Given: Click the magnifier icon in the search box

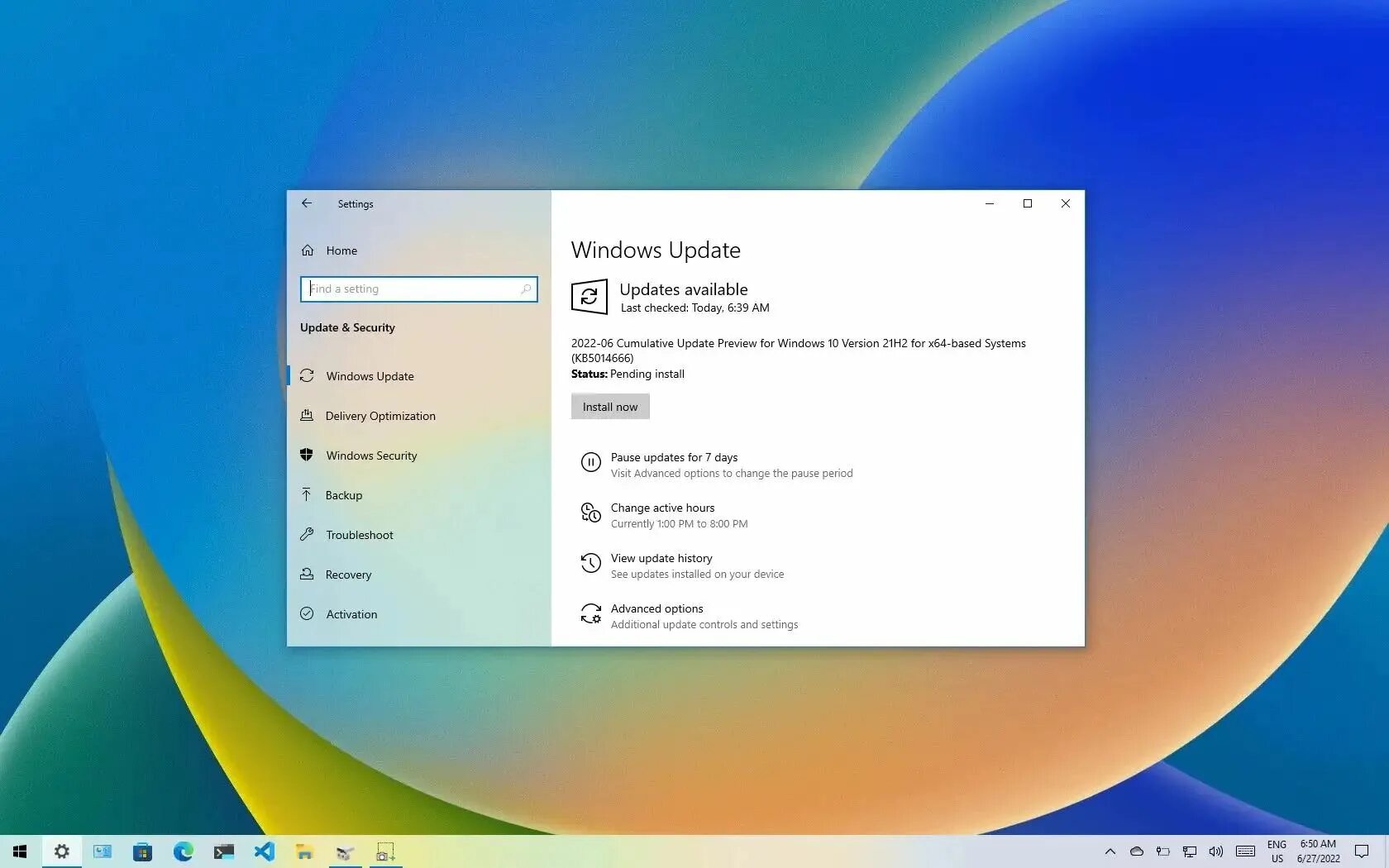Looking at the screenshot, I should point(526,289).
